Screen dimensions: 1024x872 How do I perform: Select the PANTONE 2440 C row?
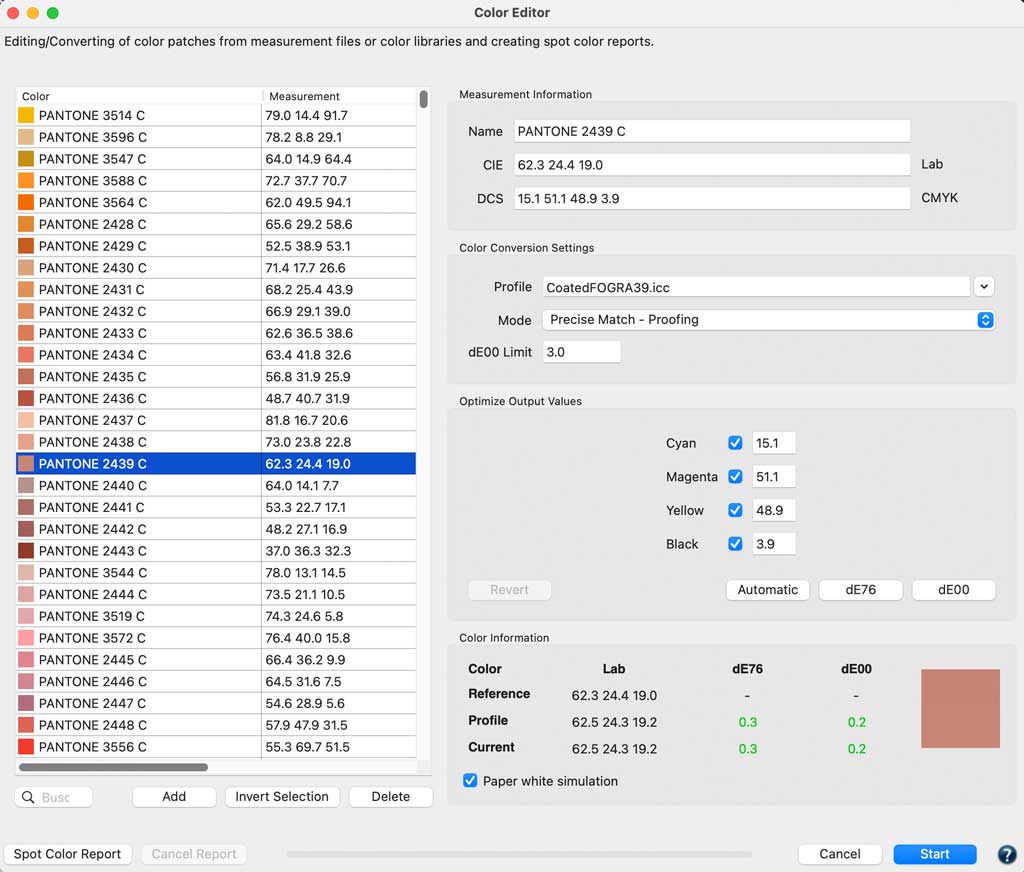coord(216,485)
